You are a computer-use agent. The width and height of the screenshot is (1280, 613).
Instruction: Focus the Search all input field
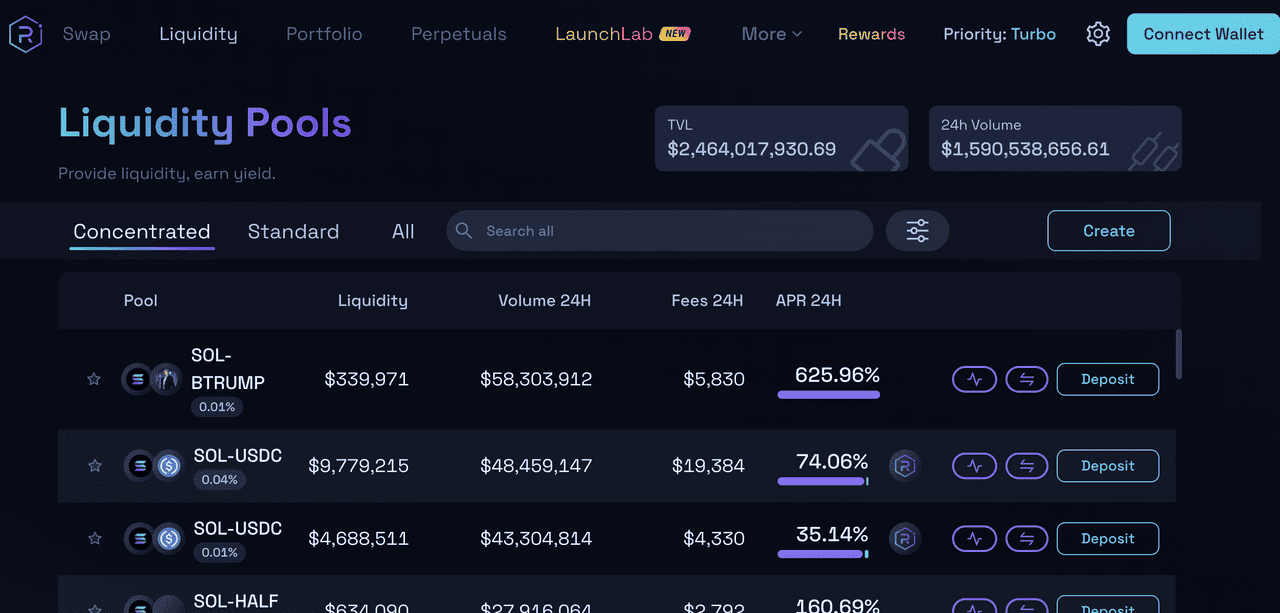[x=660, y=231]
